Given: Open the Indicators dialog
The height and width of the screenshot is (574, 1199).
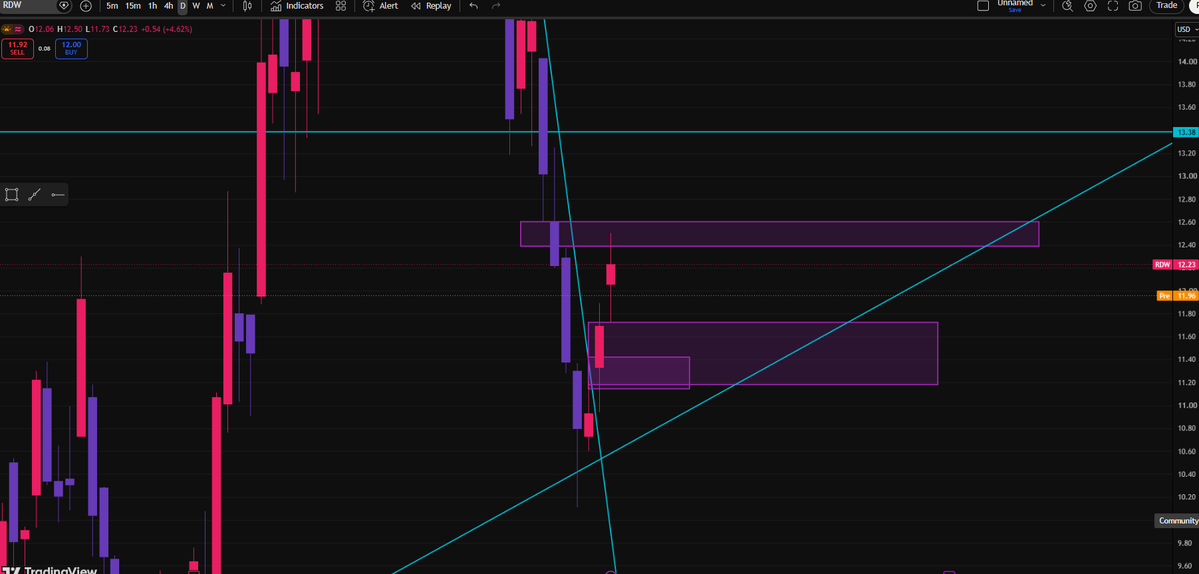Looking at the screenshot, I should [x=297, y=5].
